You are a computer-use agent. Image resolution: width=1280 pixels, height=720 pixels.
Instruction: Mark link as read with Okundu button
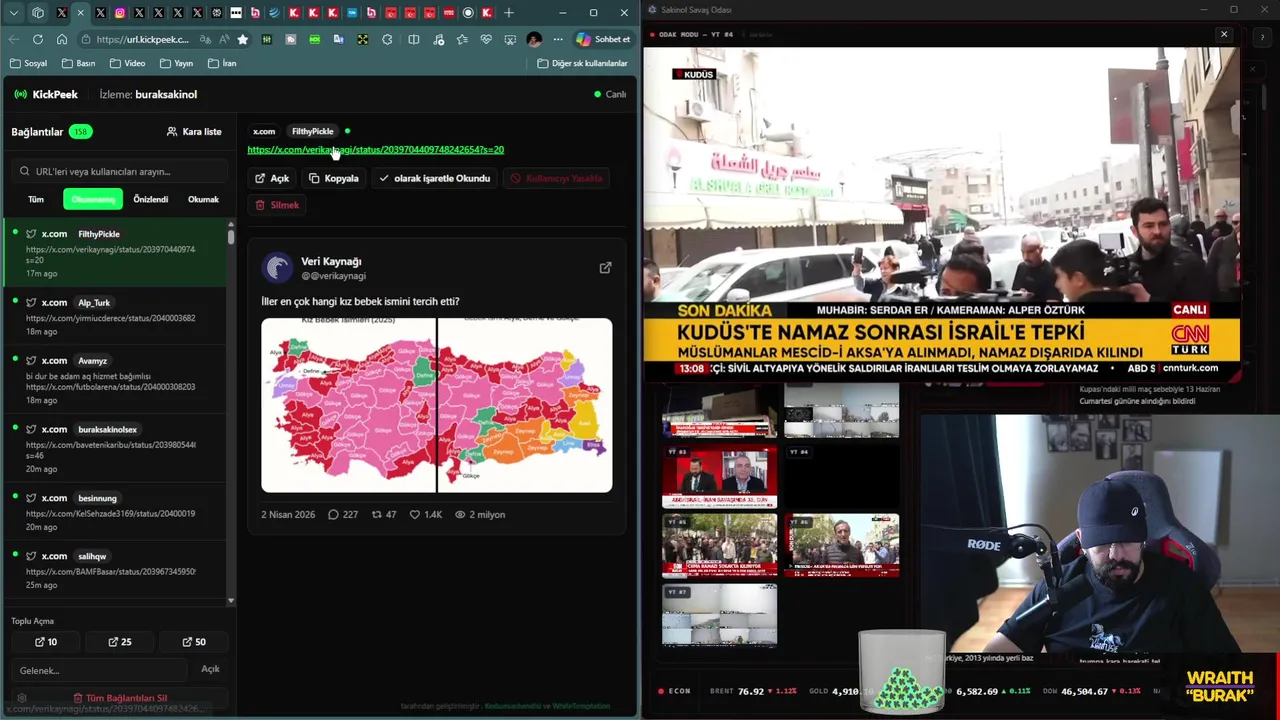click(x=434, y=178)
